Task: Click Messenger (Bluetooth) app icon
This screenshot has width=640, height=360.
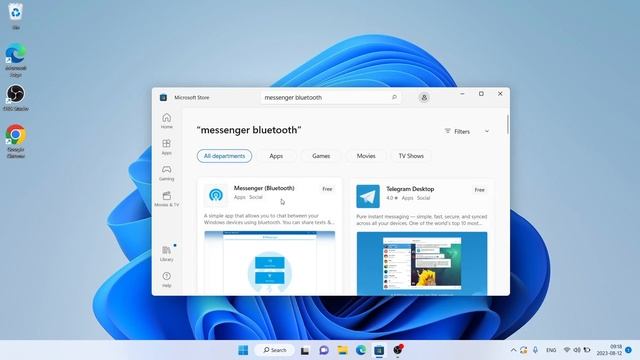Action: pos(216,195)
